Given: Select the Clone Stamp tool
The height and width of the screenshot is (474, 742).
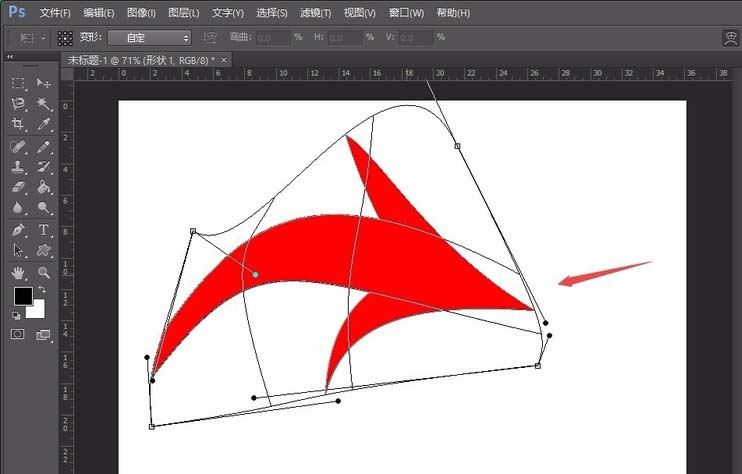Looking at the screenshot, I should click(18, 167).
